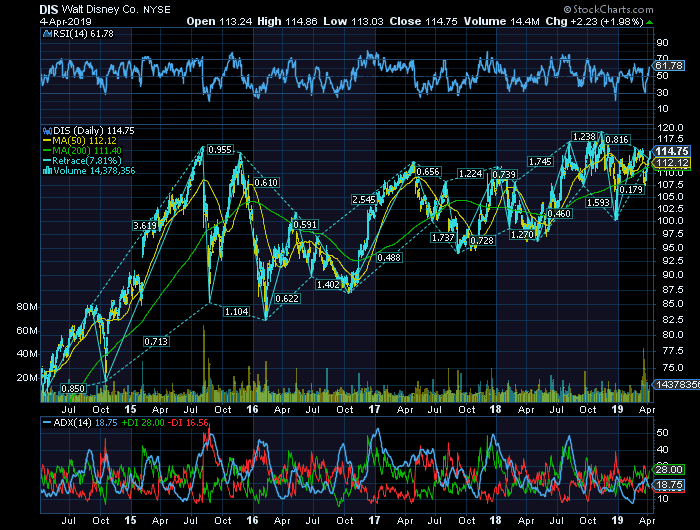
Task: Click the 0.850 retracement label
Action: tap(73, 388)
